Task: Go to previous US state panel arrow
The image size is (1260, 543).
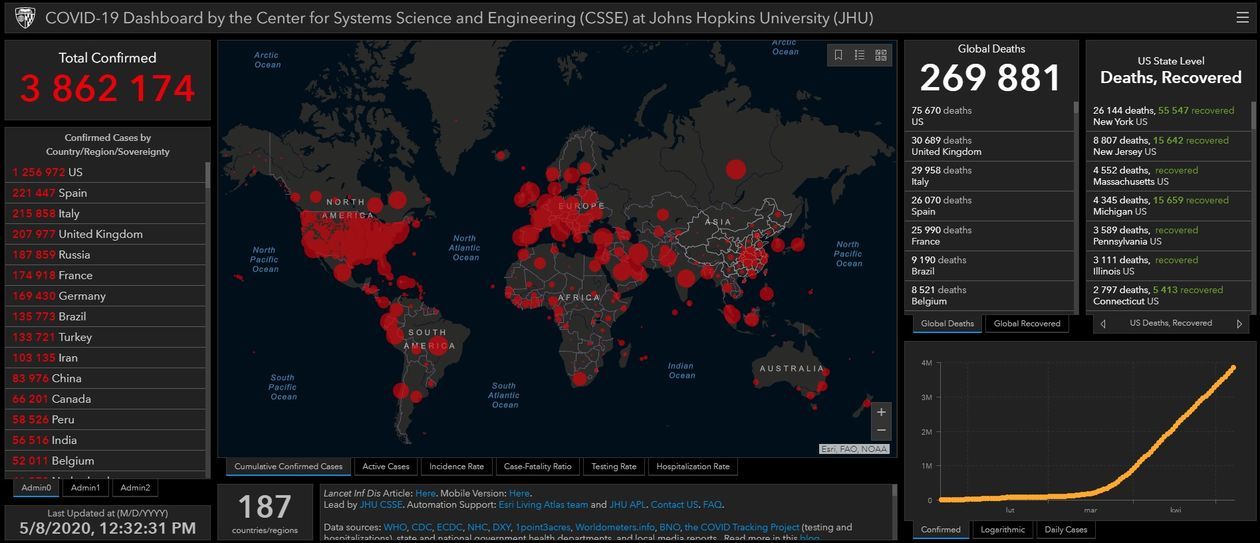Action: click(x=1103, y=324)
